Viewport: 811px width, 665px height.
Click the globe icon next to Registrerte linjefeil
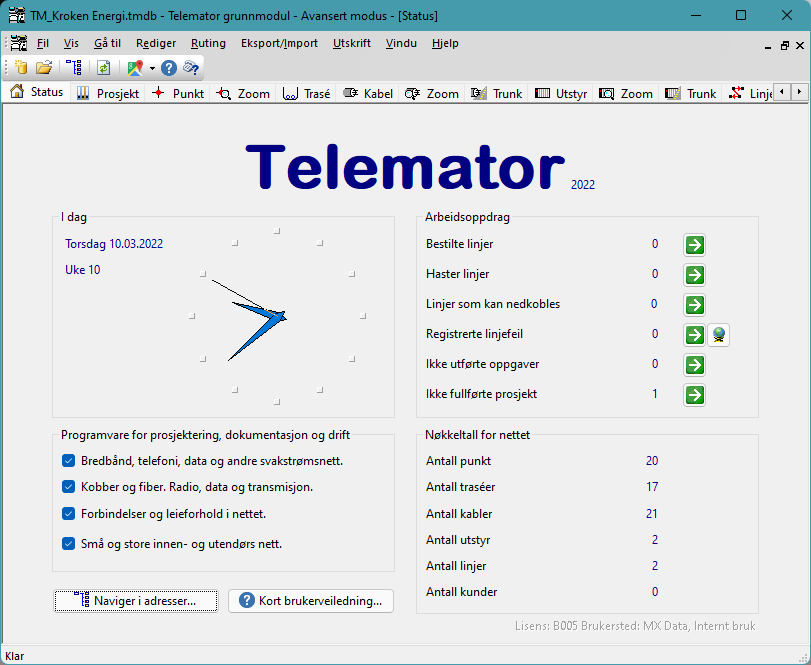click(x=718, y=335)
